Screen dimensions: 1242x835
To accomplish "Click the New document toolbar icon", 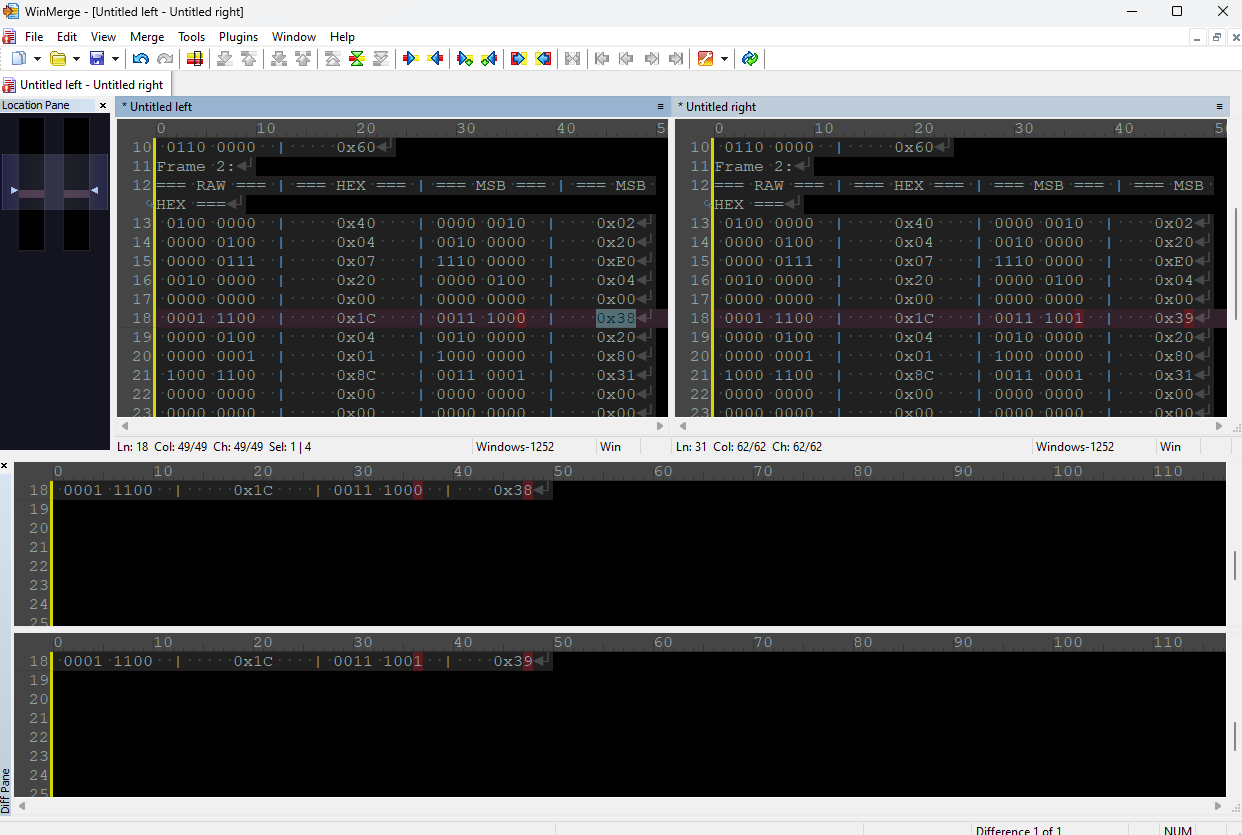I will coord(18,59).
